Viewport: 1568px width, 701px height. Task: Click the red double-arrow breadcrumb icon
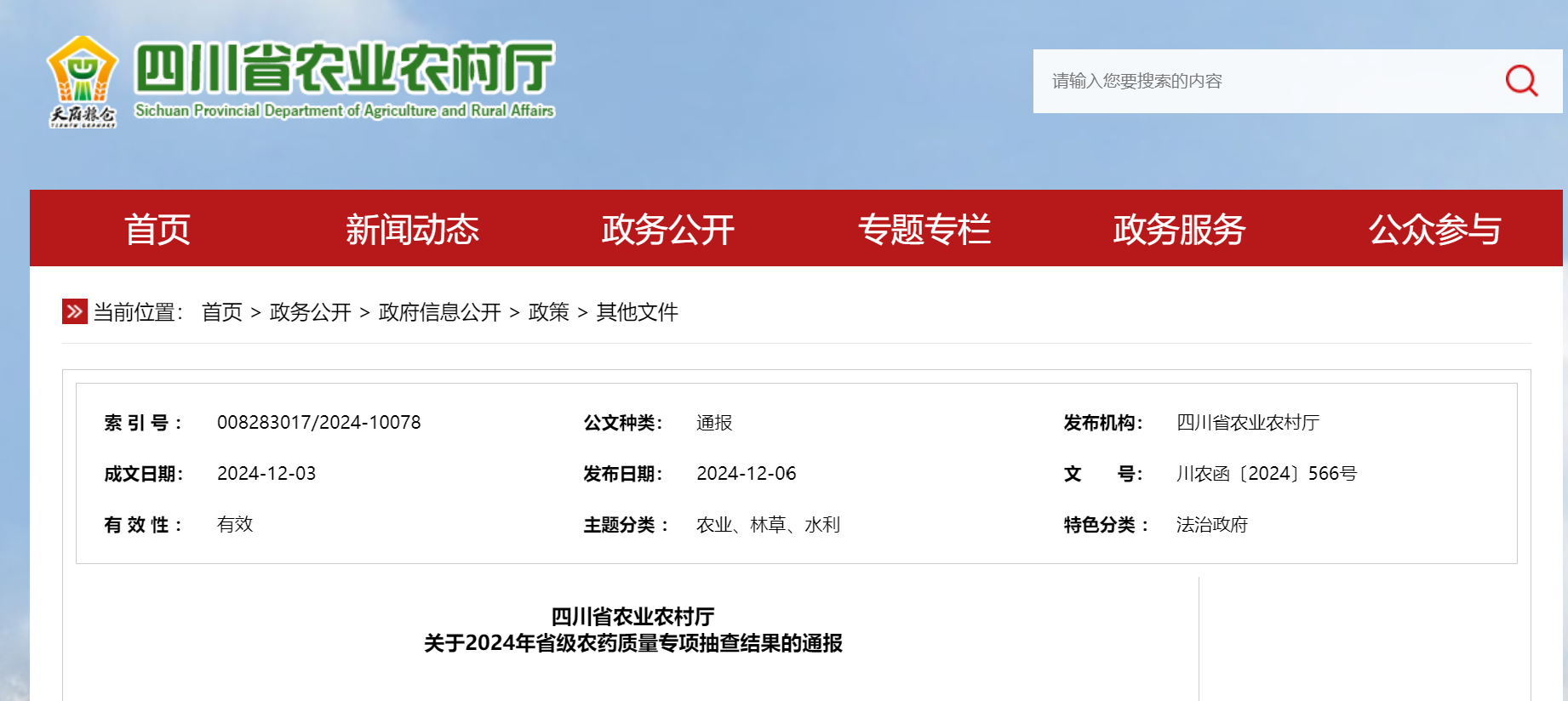pyautogui.click(x=75, y=311)
